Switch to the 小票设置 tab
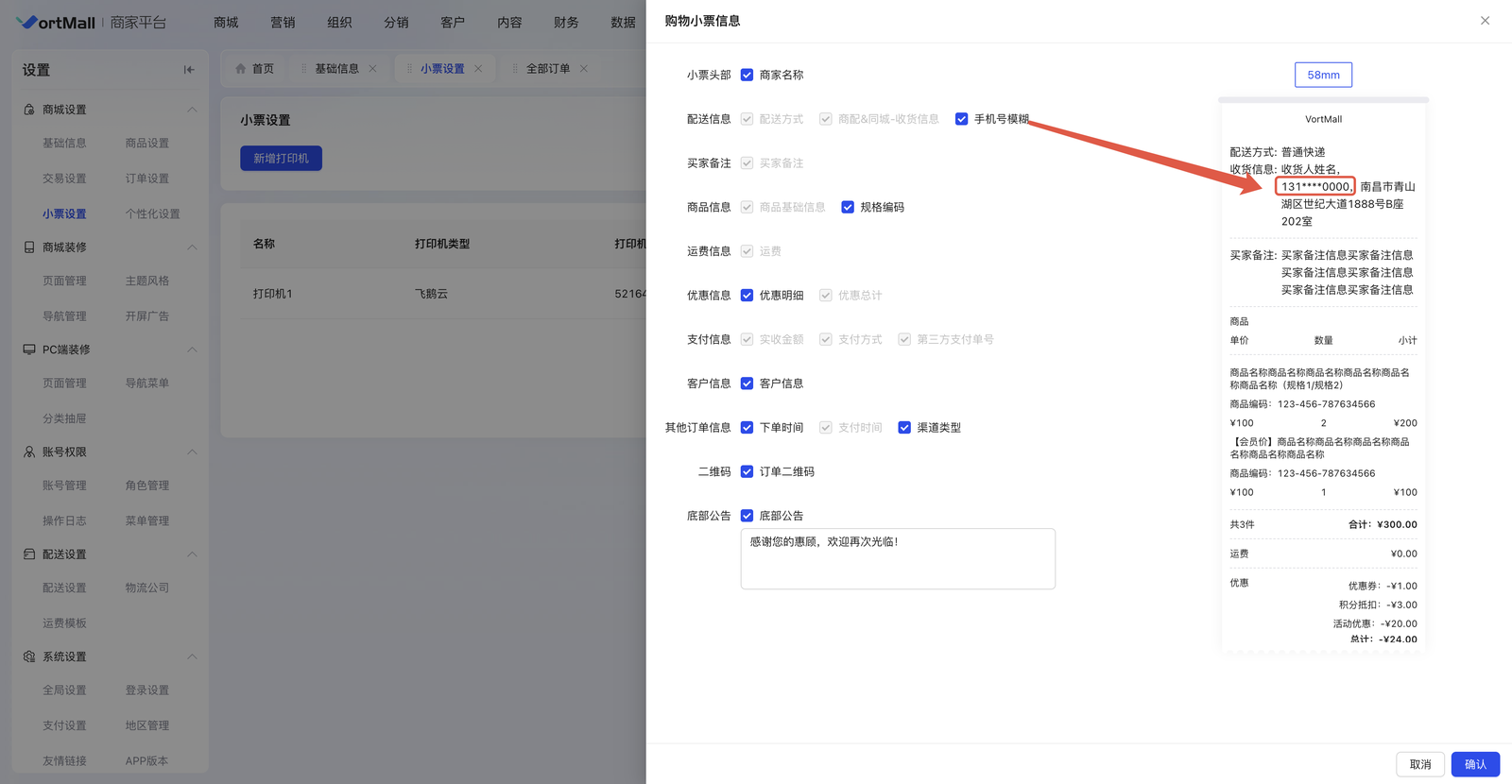Image resolution: width=1512 pixels, height=784 pixels. [442, 69]
